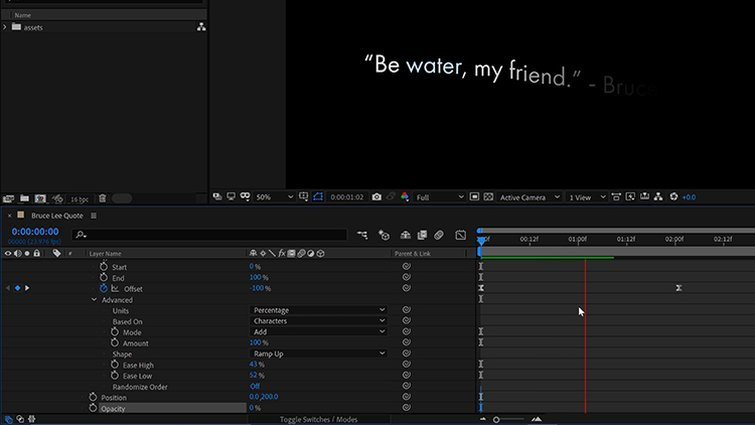Toggle Randomize Order Off value

click(255, 386)
